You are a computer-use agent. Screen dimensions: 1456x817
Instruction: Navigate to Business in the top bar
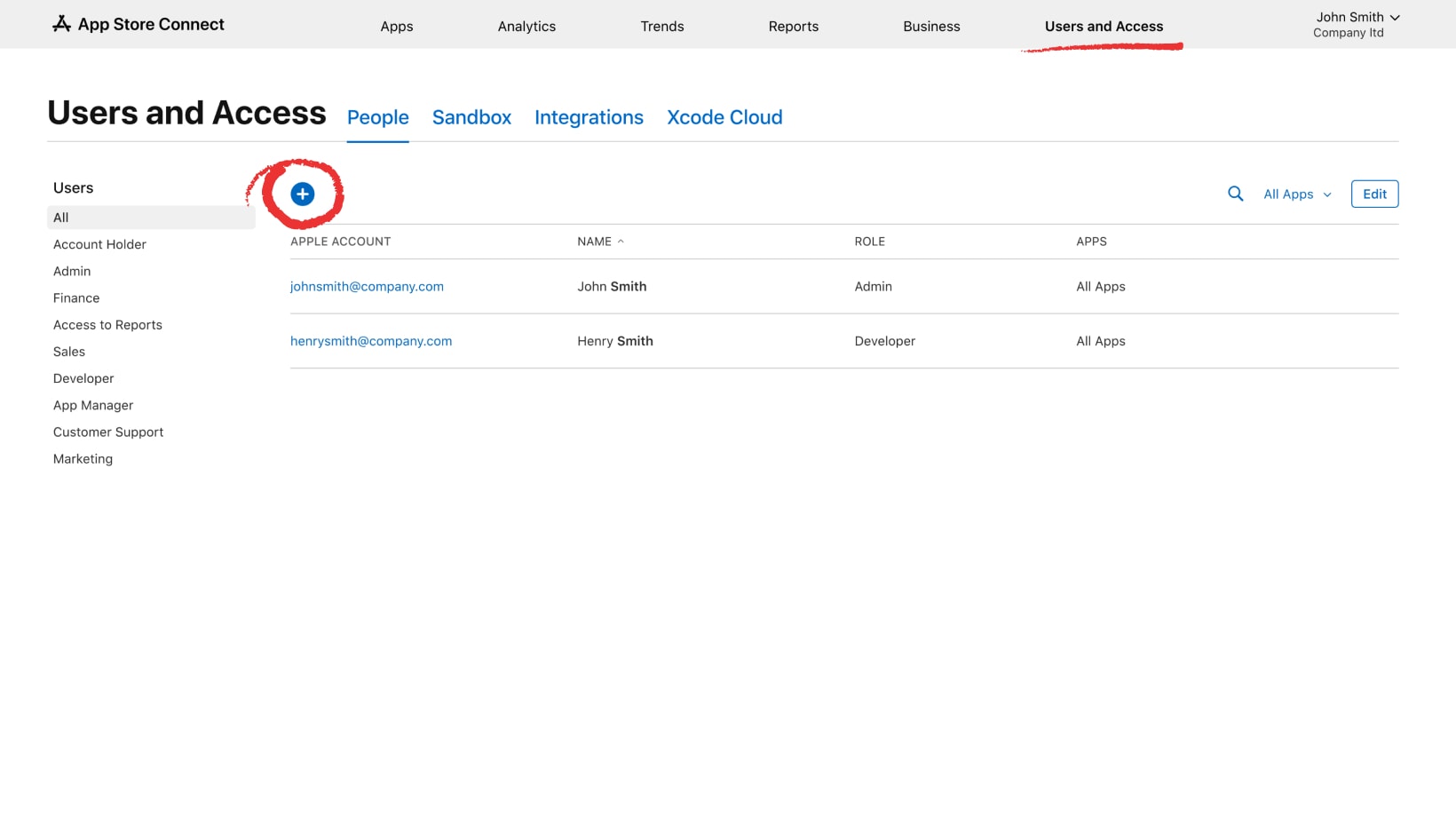pos(931,27)
